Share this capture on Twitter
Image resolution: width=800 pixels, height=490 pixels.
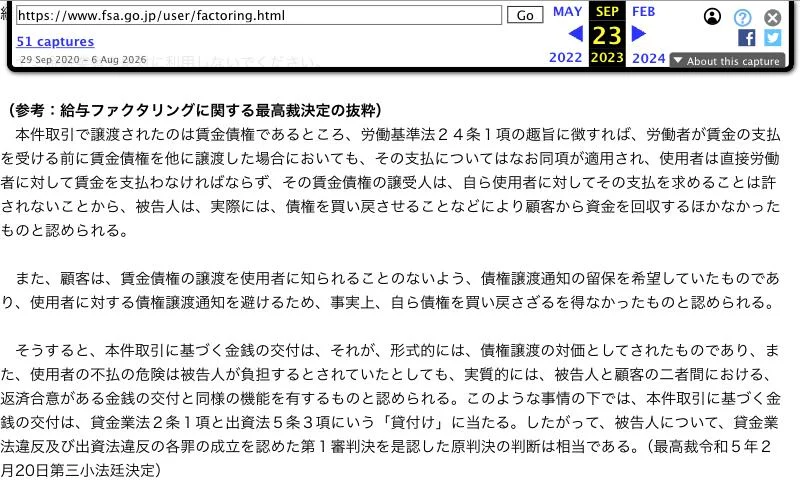point(772,38)
